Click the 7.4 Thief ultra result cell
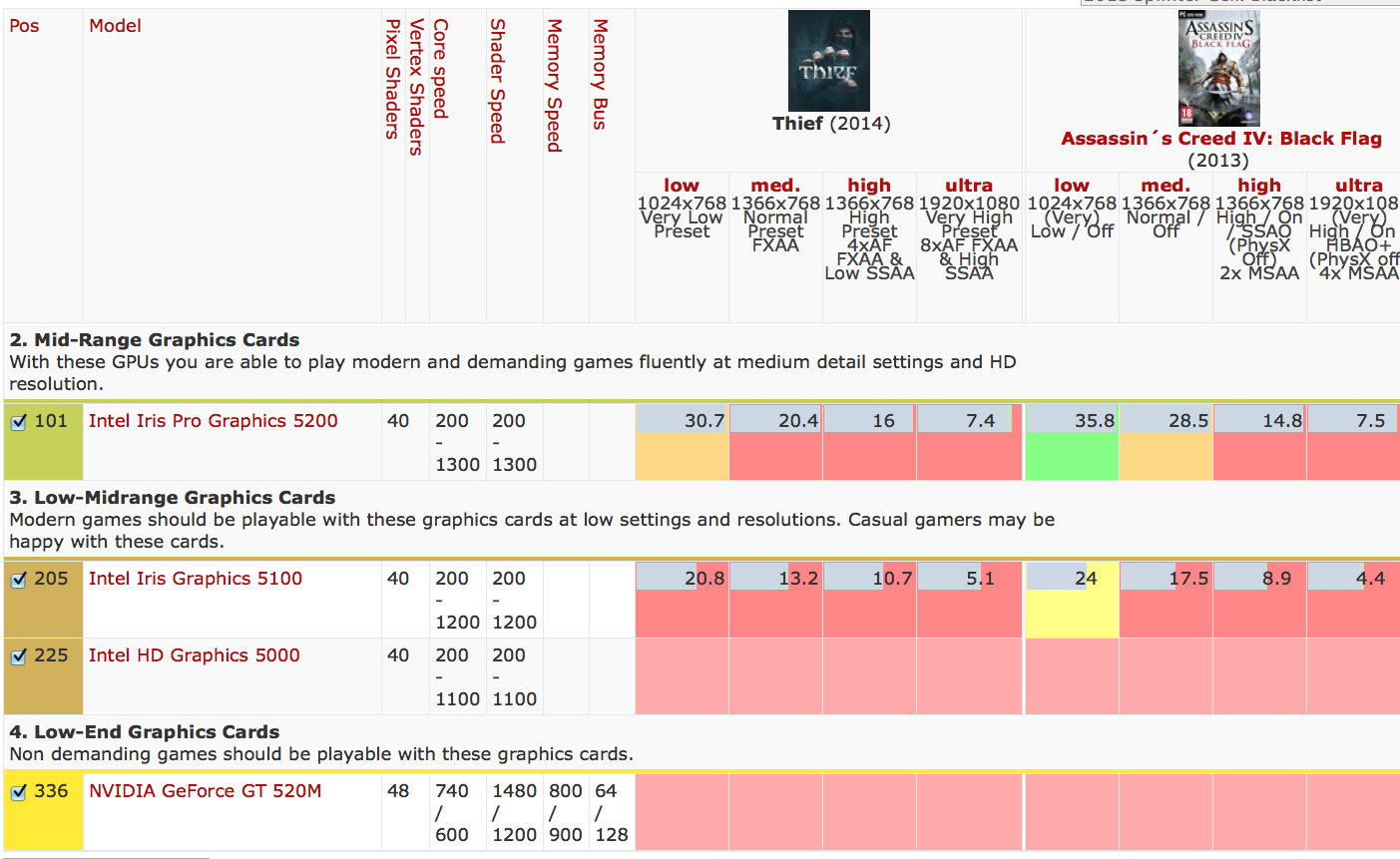The image size is (1400, 859). click(x=969, y=442)
